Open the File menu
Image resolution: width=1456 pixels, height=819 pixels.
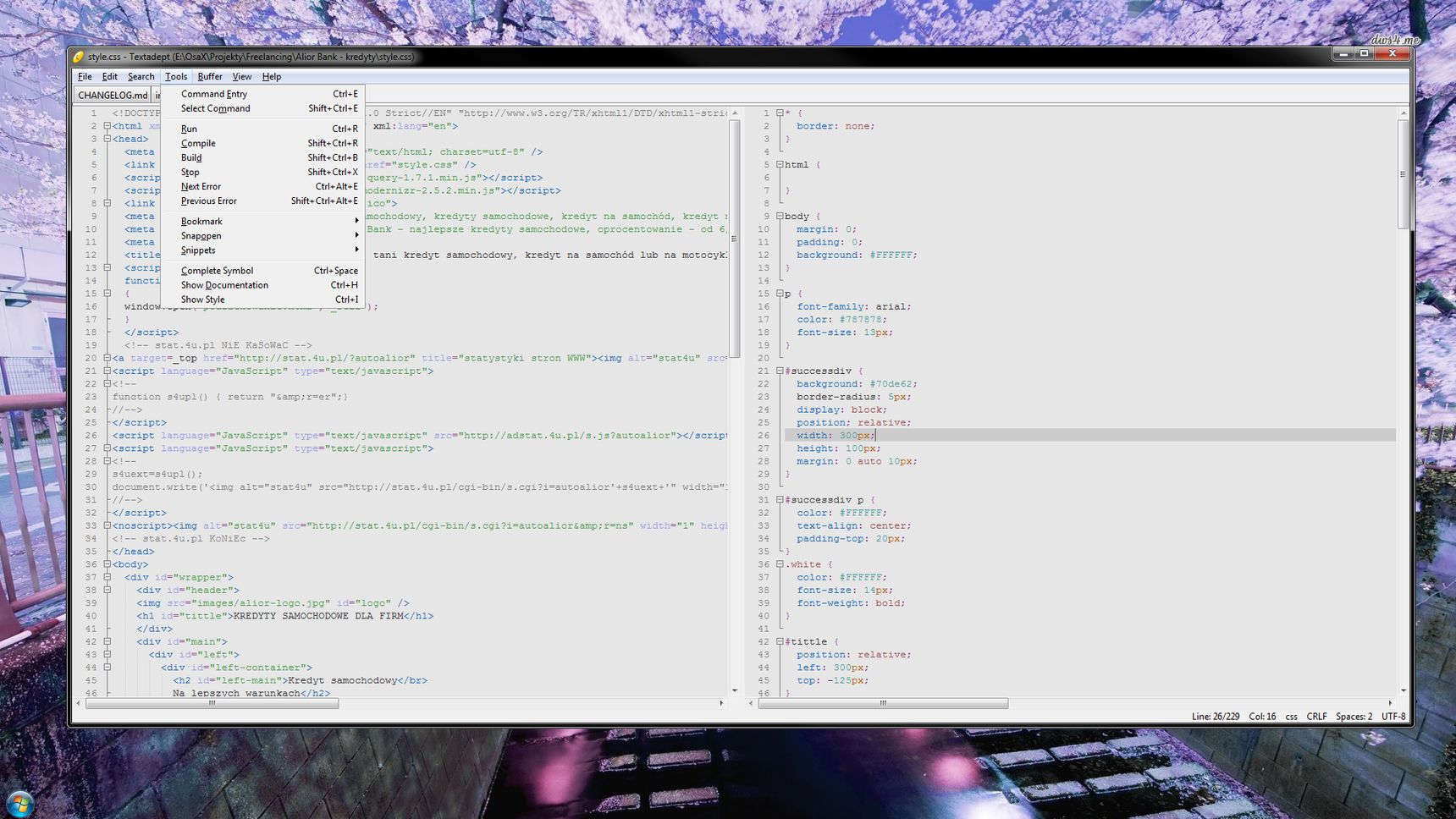tap(85, 76)
